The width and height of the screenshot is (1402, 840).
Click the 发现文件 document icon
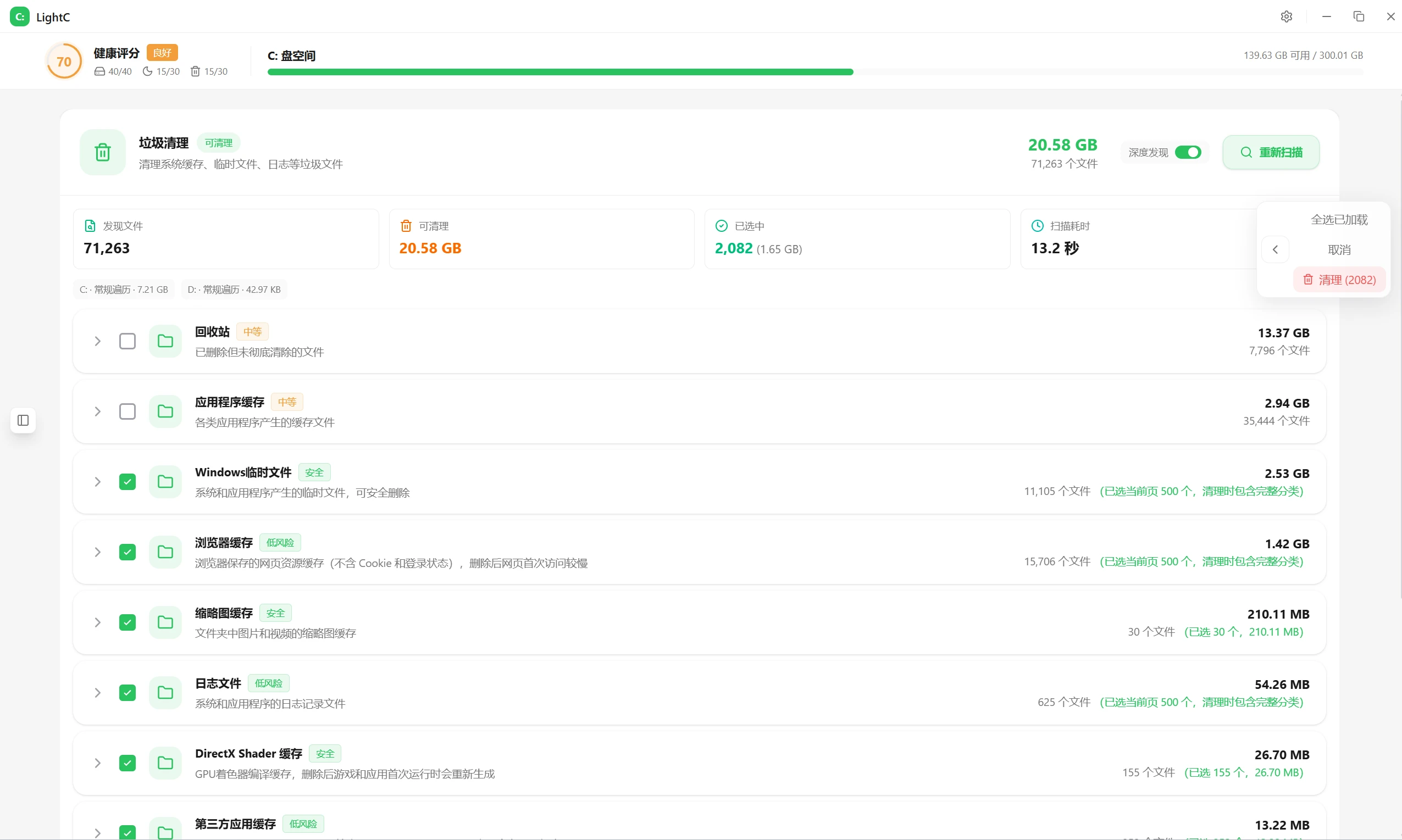90,226
